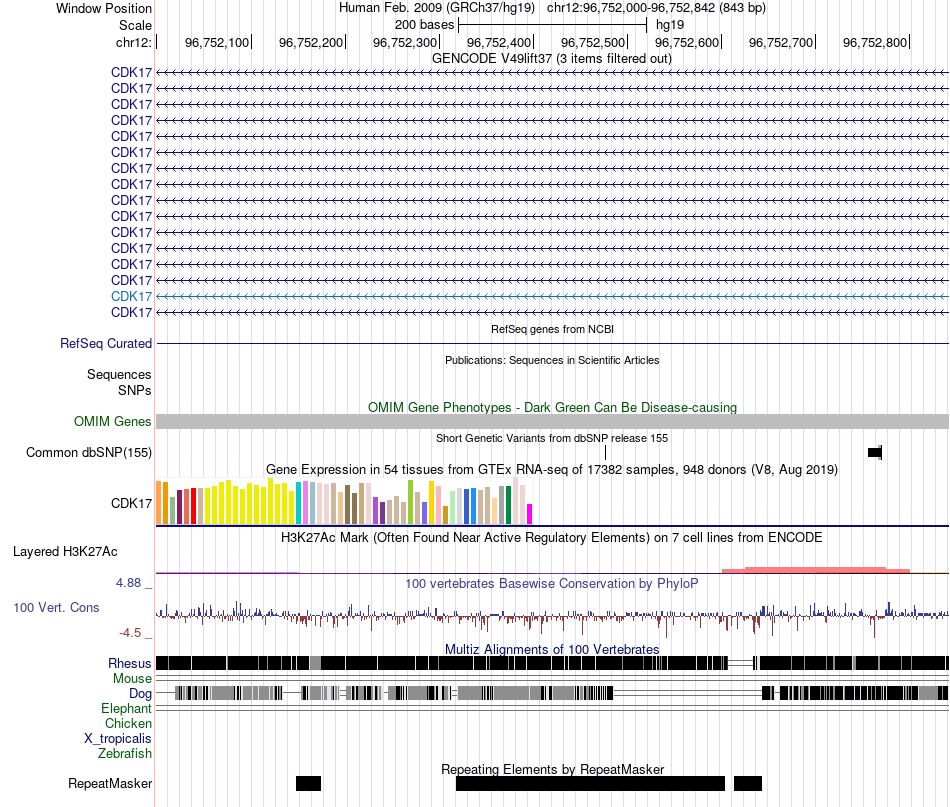Click the Scale label
950x807 pixels.
135,25
